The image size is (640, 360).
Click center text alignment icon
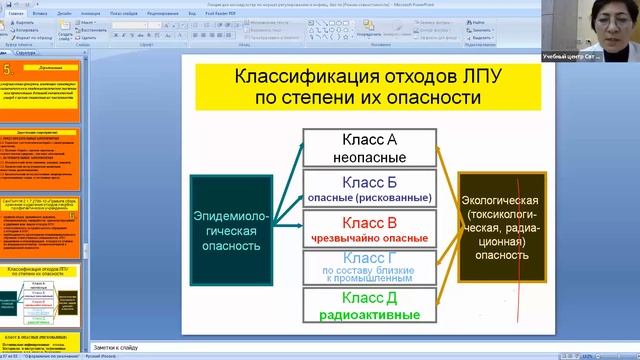coord(204,36)
